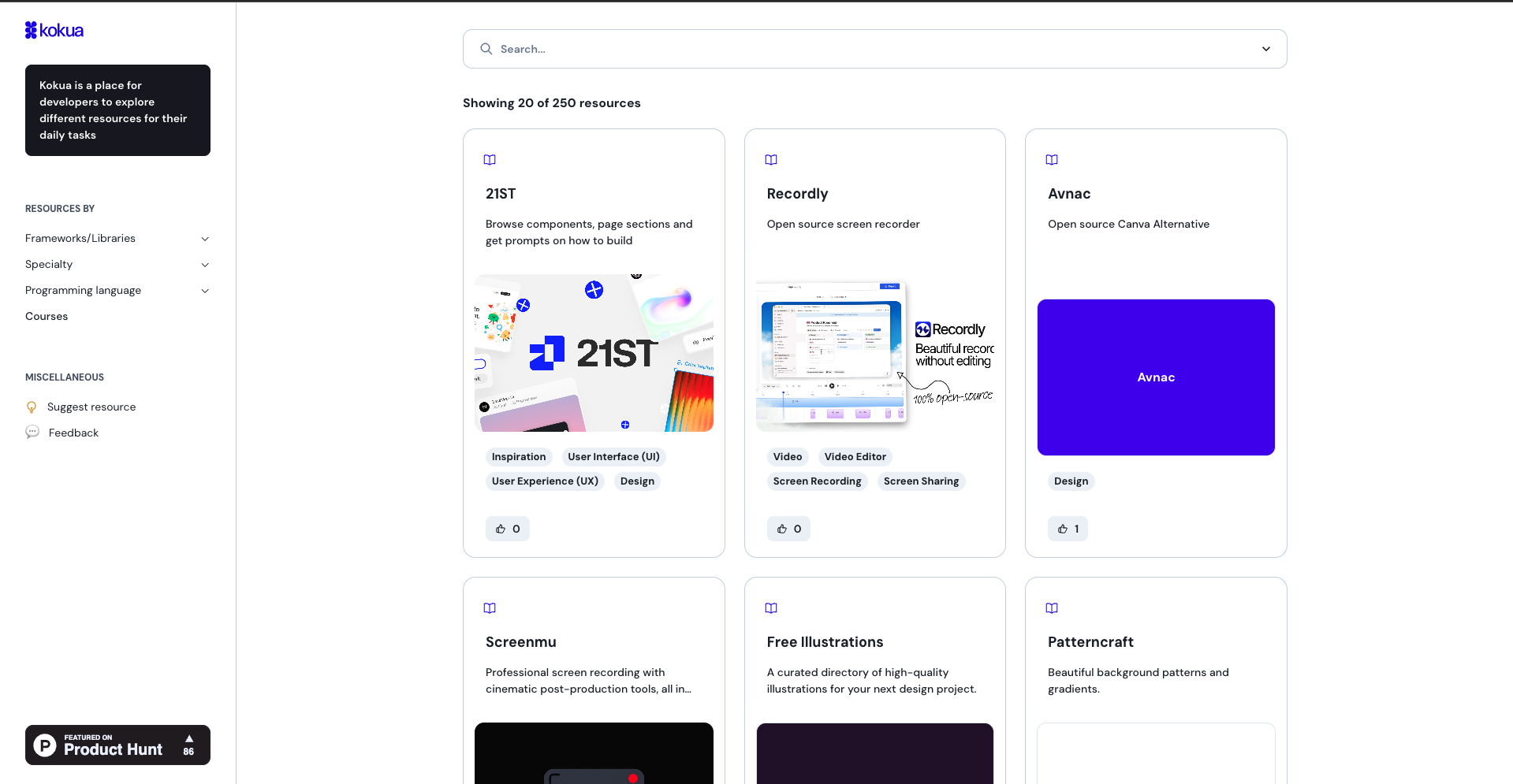Open the 21ST resource title
1513x784 pixels.
click(501, 194)
